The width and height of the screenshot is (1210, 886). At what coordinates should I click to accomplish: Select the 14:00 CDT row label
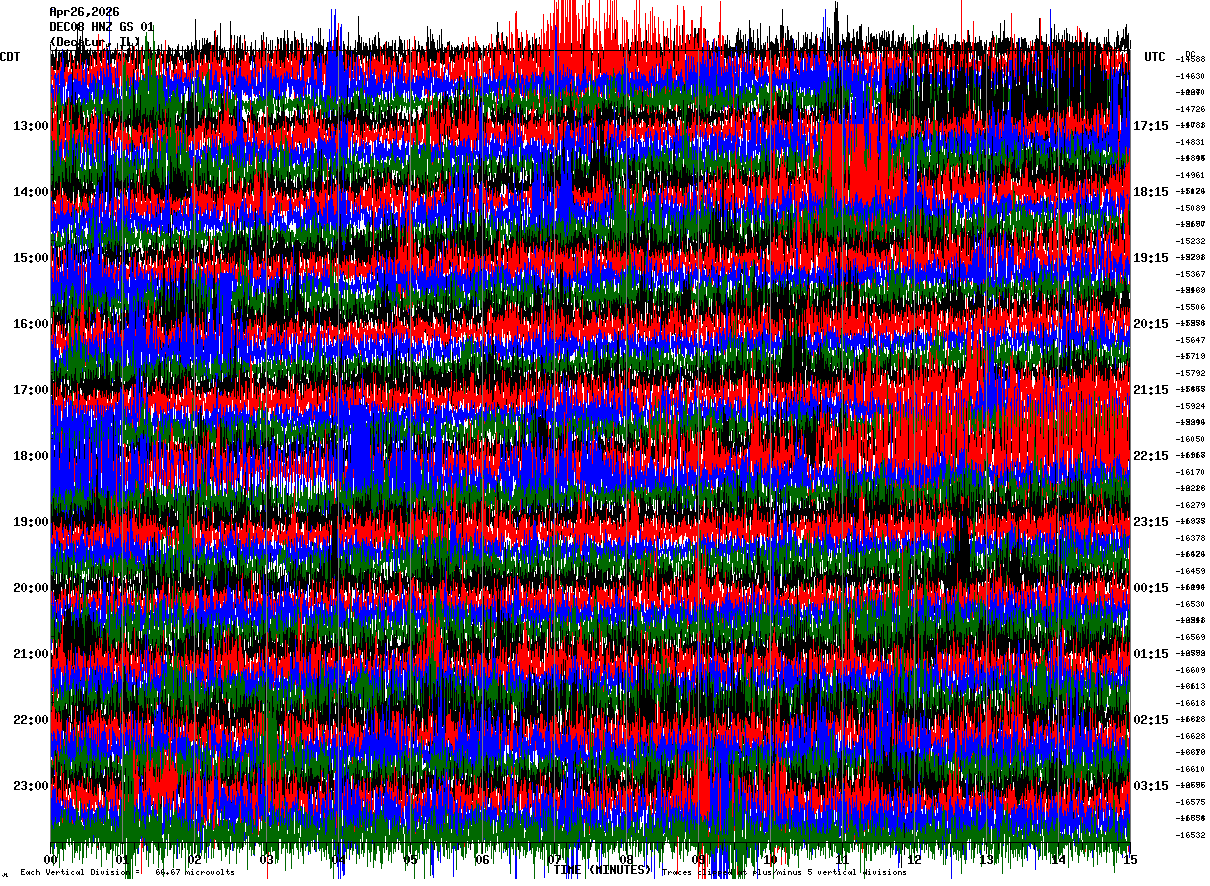[30, 192]
